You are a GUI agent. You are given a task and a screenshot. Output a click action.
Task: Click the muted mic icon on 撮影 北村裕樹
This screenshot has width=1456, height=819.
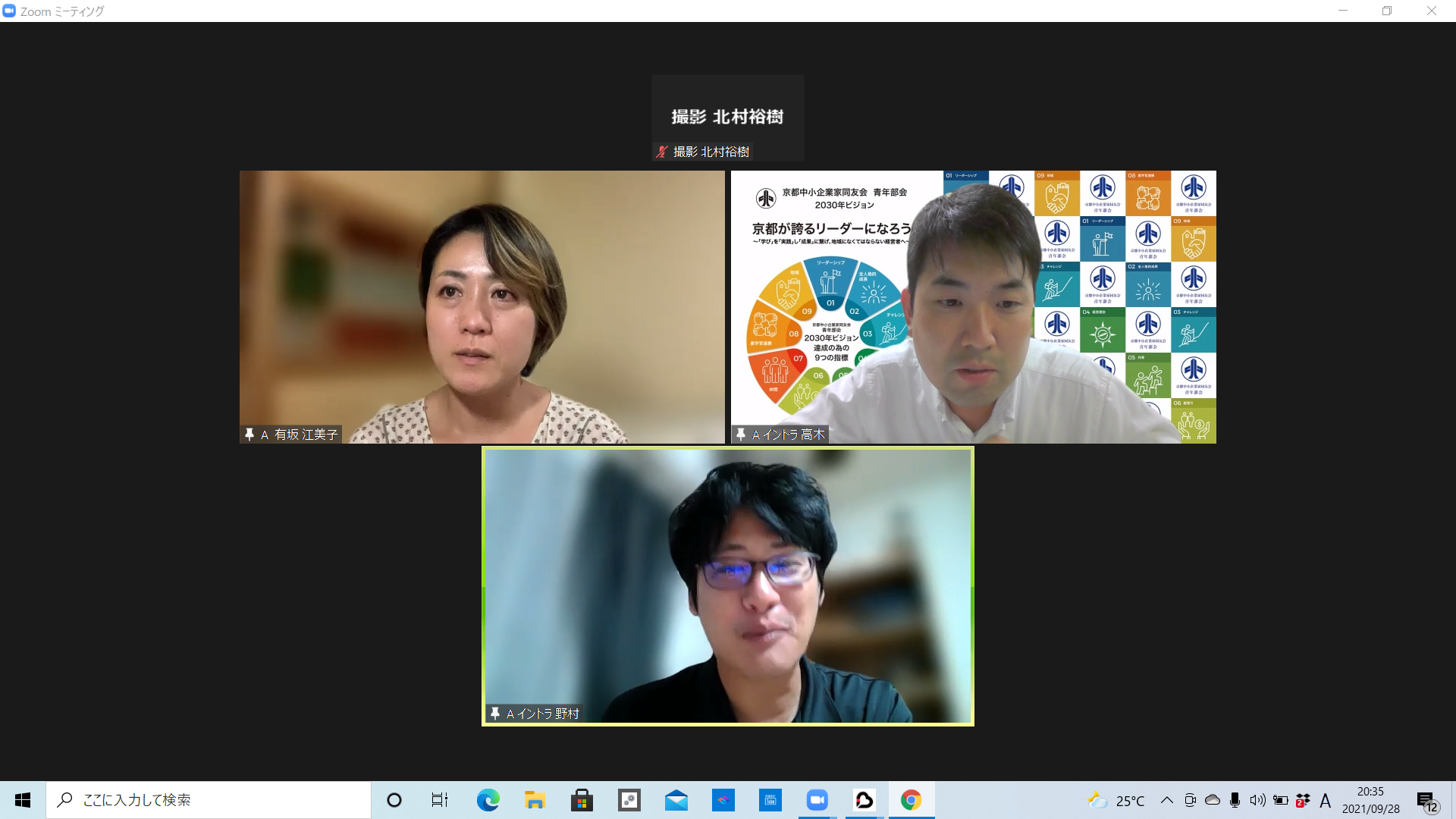[662, 152]
